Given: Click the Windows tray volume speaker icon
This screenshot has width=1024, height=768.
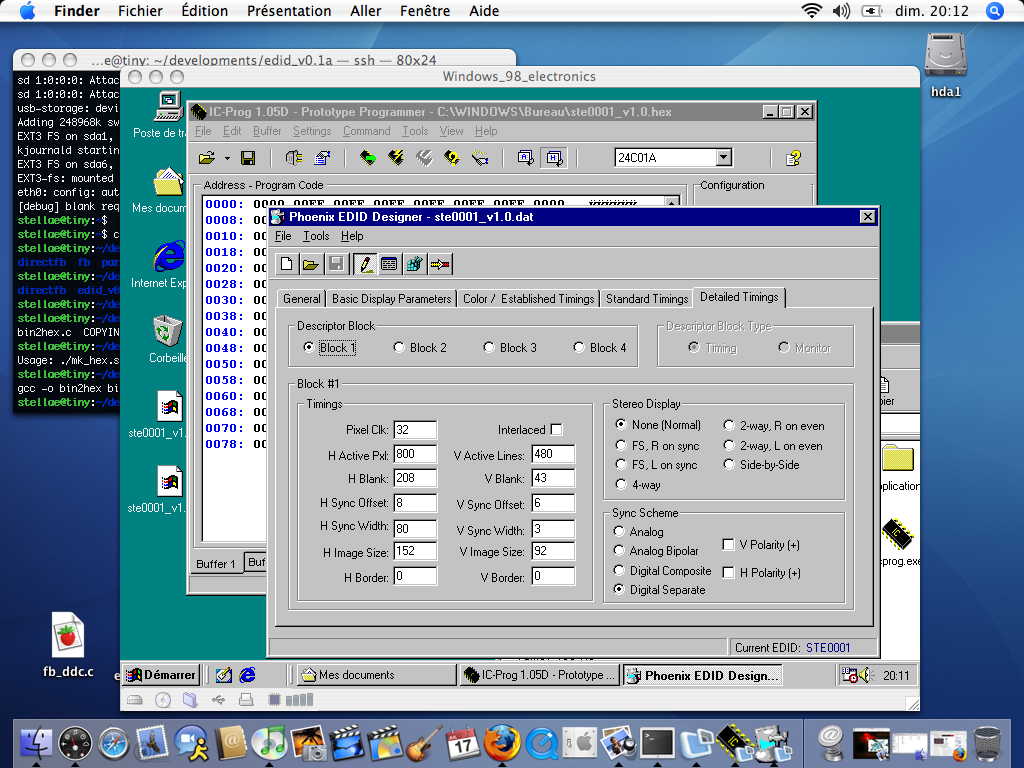Looking at the screenshot, I should 867,675.
